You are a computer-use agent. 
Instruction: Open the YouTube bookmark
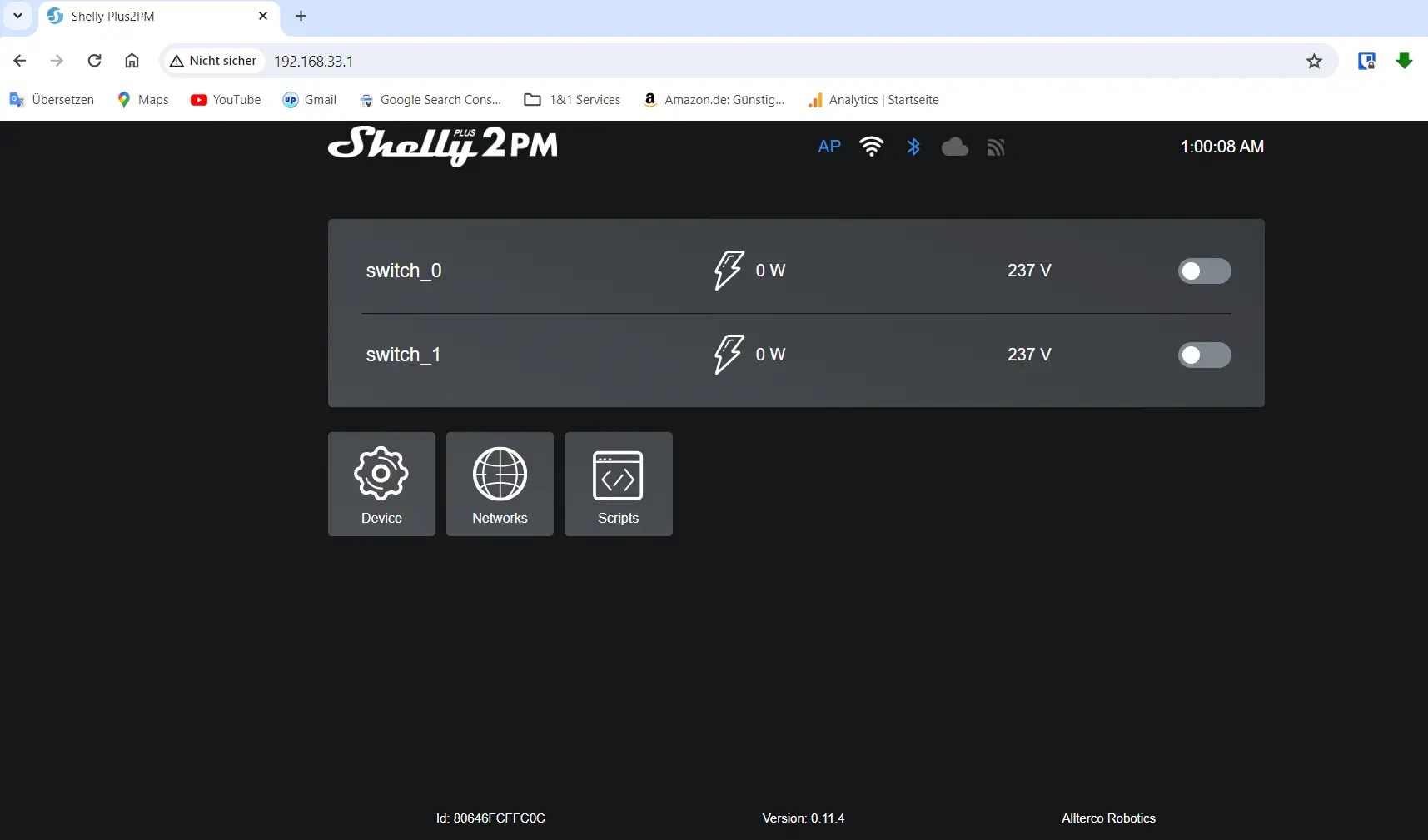(226, 100)
